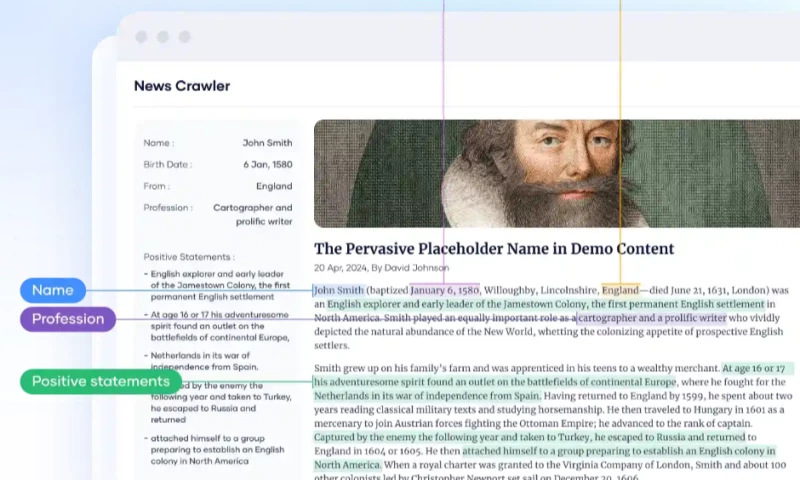Screen dimensions: 800x480
Task: Select the green Positive statements label
Action: (x=100, y=381)
